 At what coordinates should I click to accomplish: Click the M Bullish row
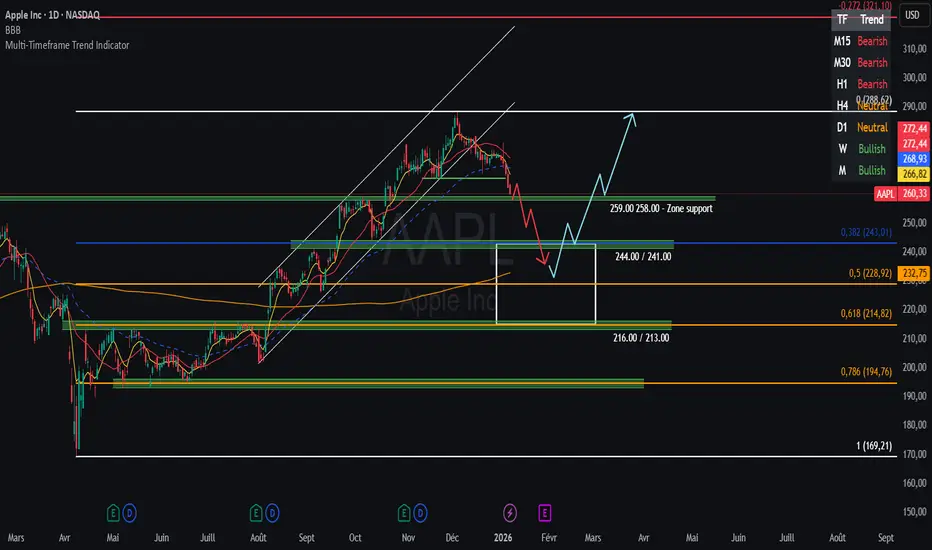[861, 170]
